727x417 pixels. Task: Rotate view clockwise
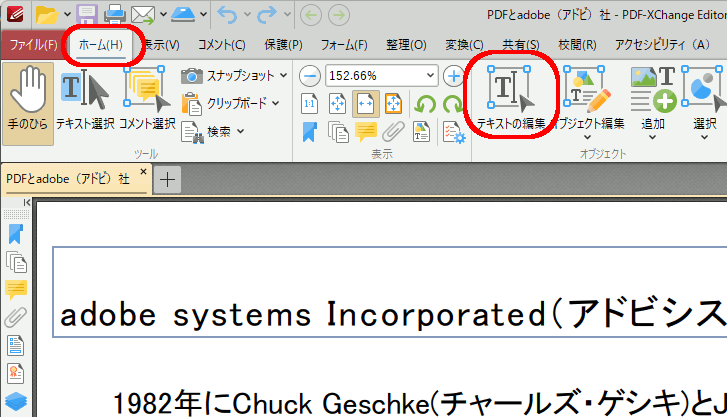[453, 104]
